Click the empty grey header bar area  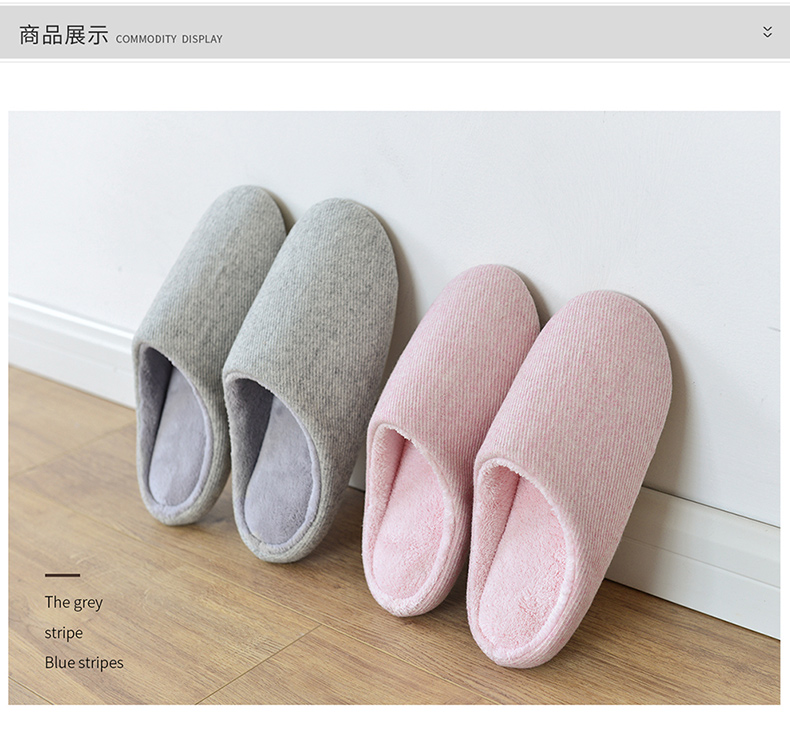pos(480,33)
